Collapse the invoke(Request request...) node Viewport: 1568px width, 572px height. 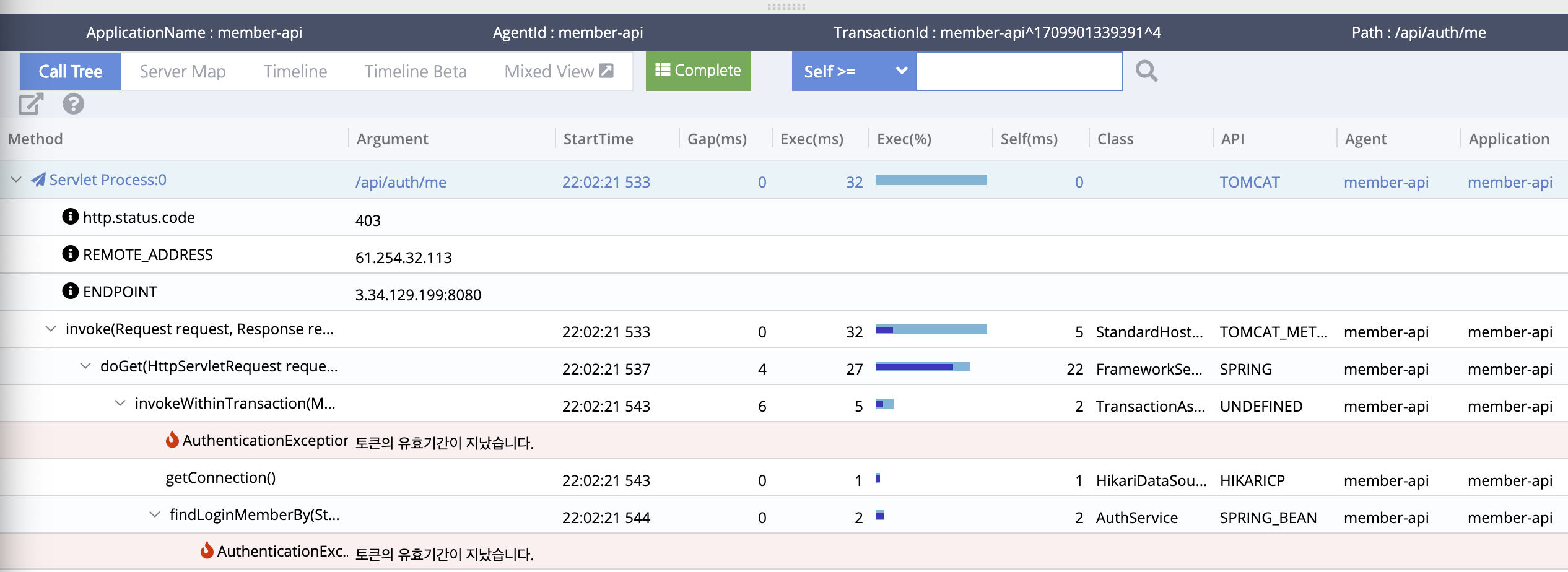[51, 329]
